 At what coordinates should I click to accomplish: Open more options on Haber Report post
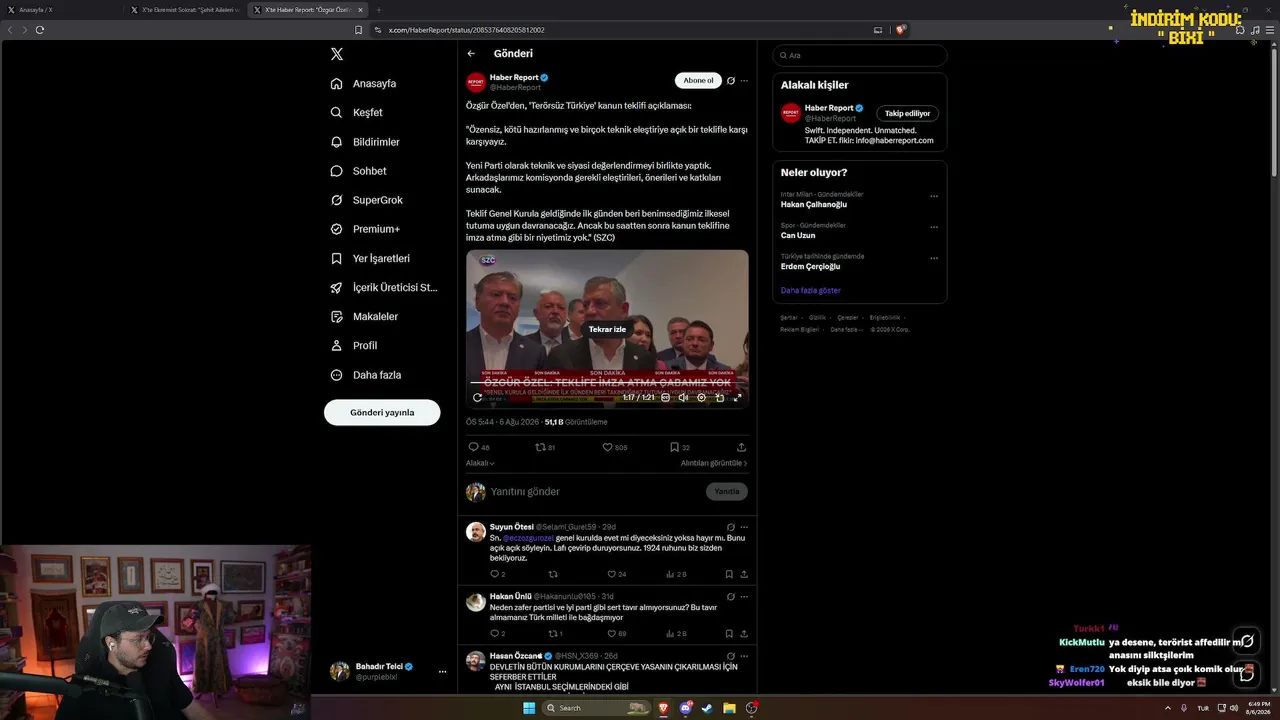[x=744, y=81]
